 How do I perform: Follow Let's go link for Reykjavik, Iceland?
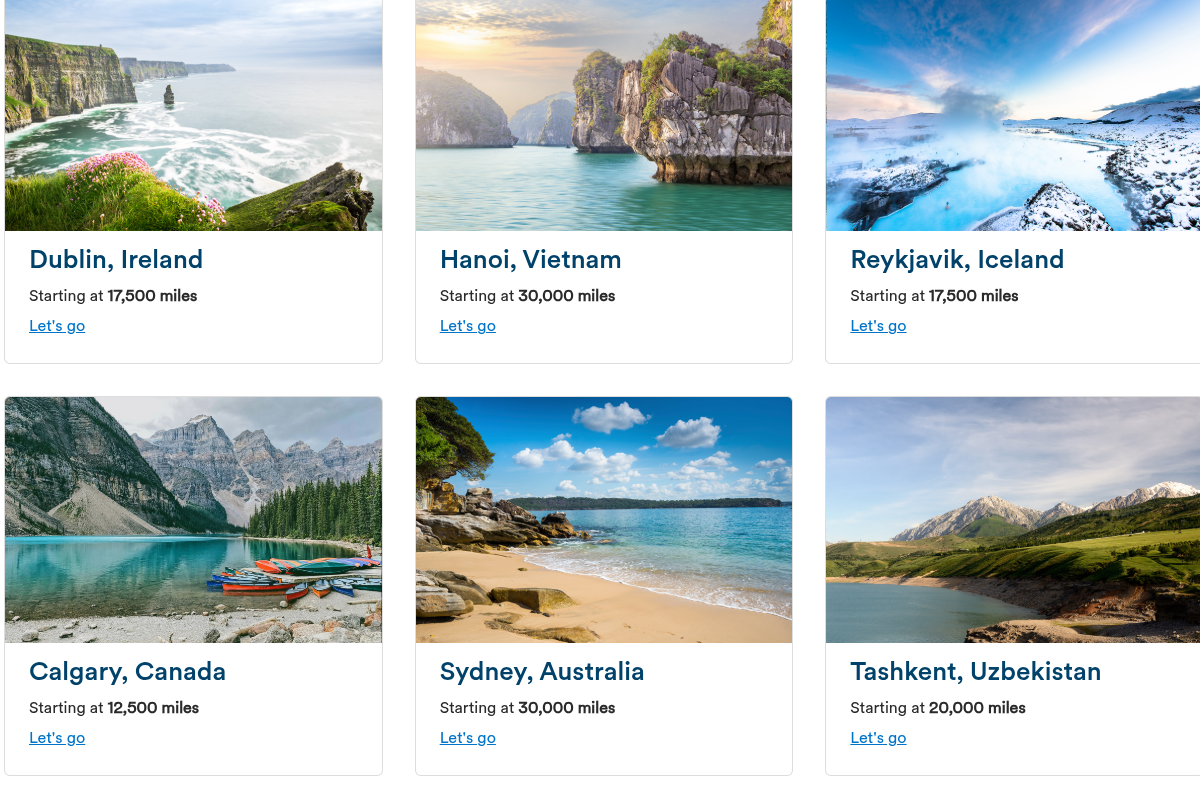tap(878, 326)
